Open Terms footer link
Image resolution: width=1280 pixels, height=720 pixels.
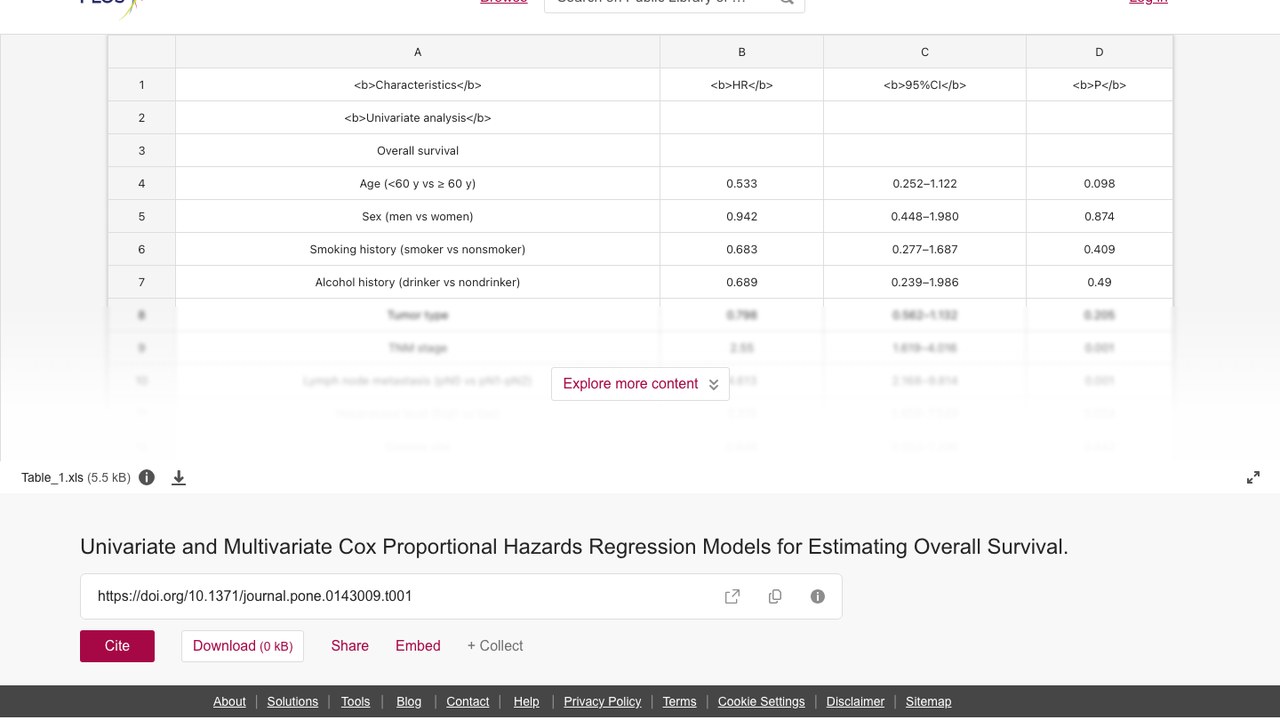679,702
